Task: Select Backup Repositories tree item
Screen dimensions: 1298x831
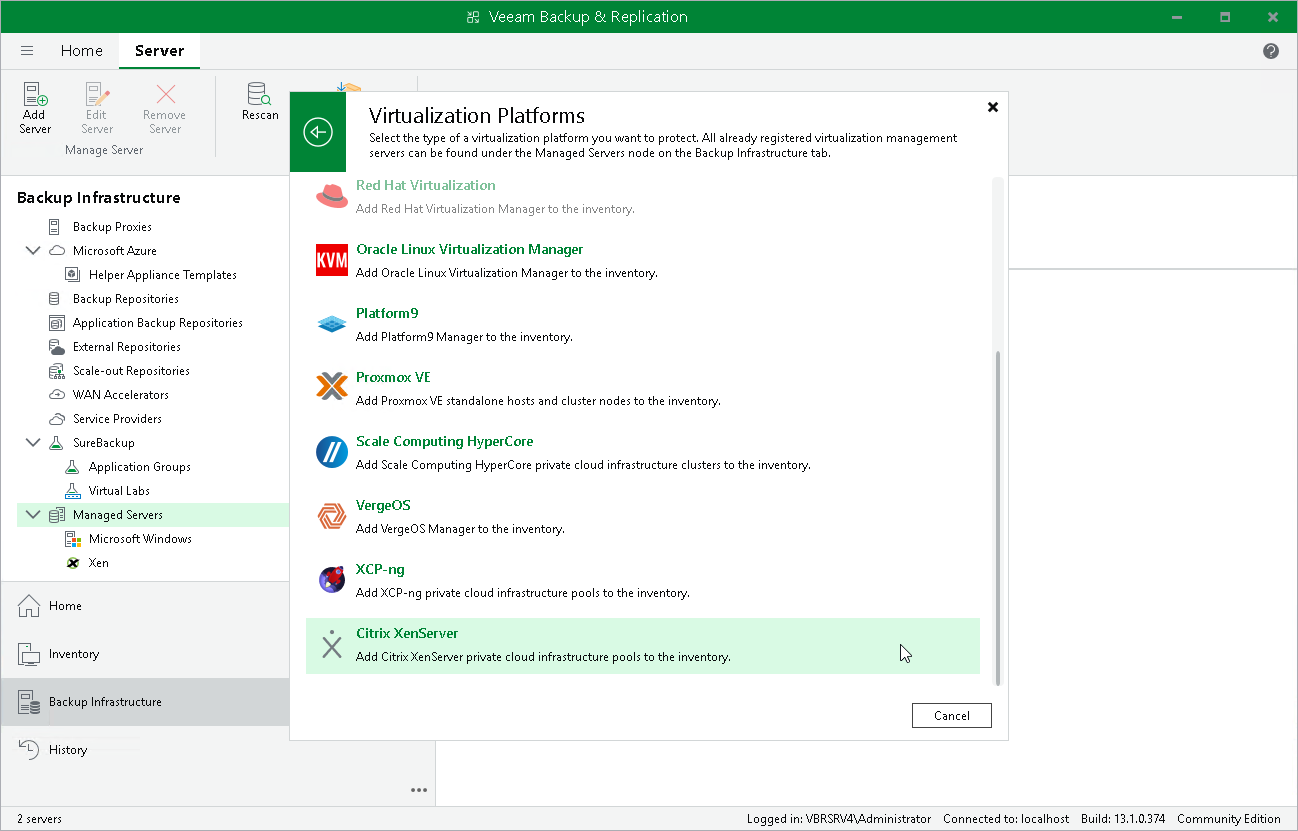Action: [x=126, y=299]
